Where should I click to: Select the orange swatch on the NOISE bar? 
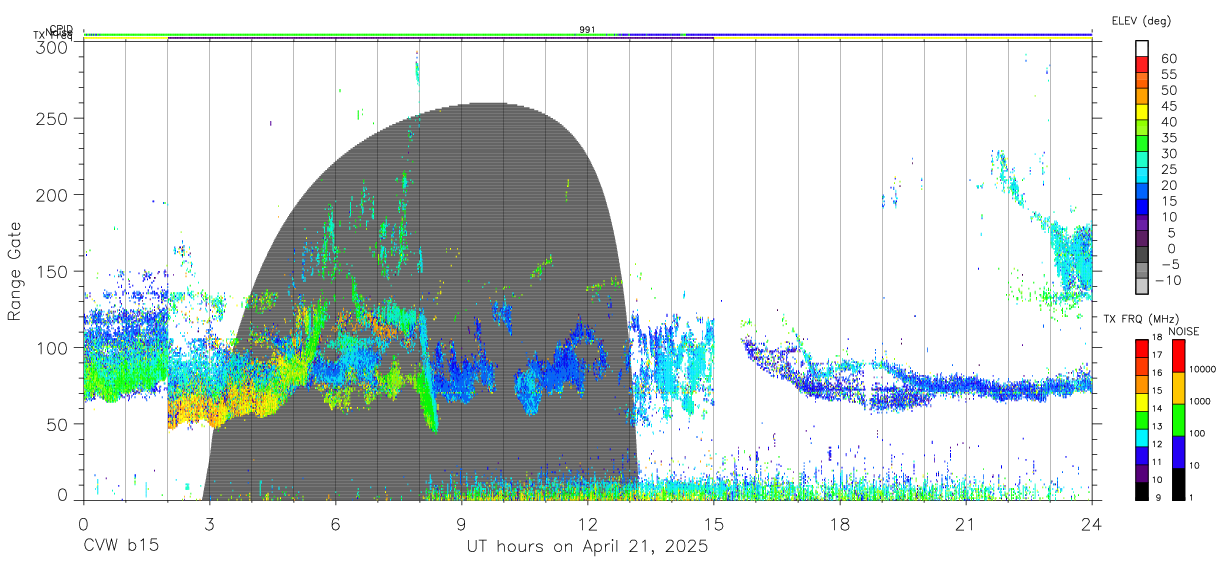(1178, 388)
